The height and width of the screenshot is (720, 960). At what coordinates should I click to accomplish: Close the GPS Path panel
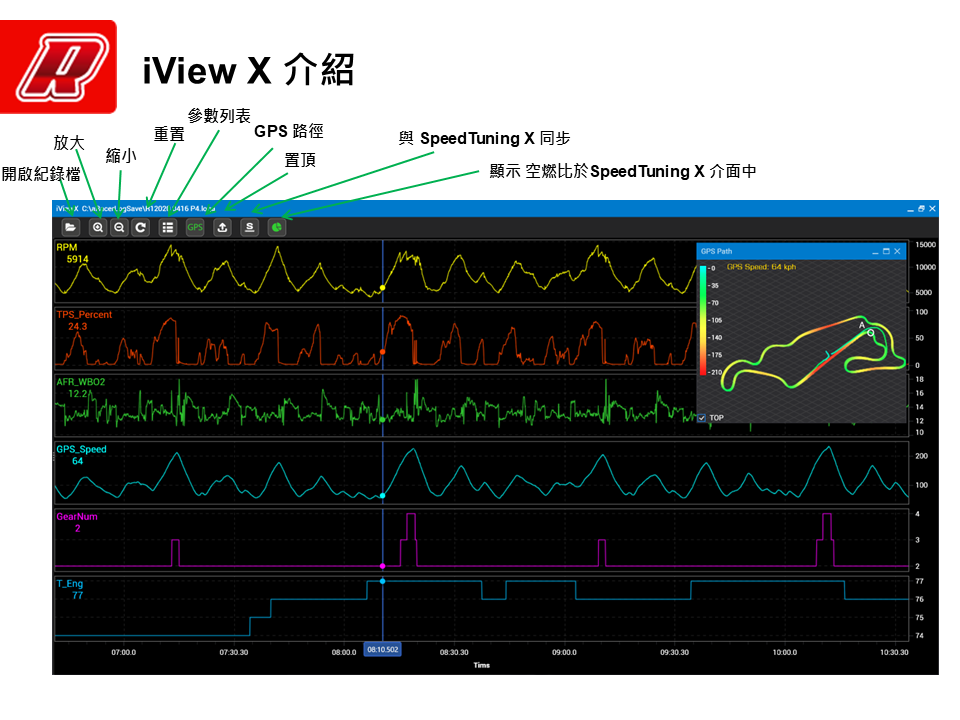pos(898,251)
